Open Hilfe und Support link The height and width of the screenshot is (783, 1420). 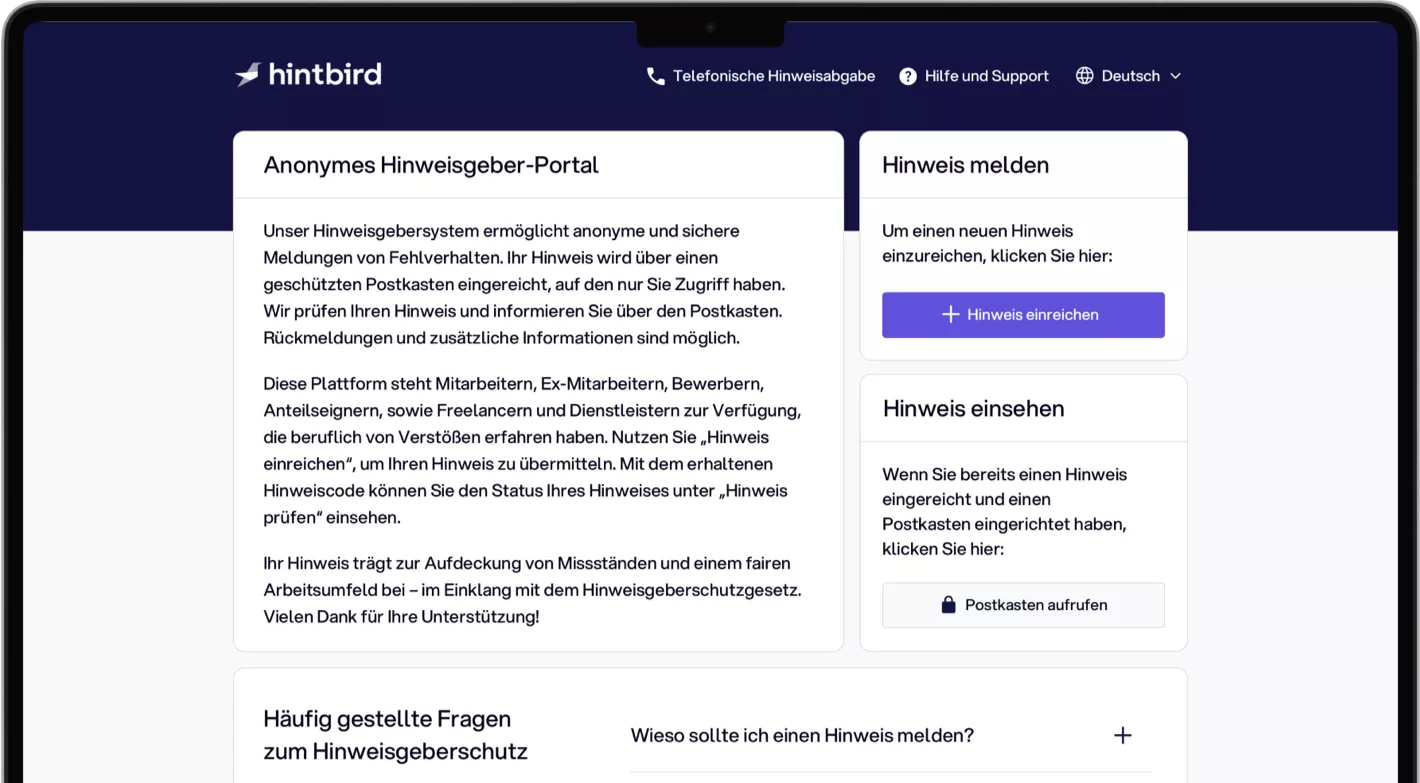pyautogui.click(x=974, y=76)
